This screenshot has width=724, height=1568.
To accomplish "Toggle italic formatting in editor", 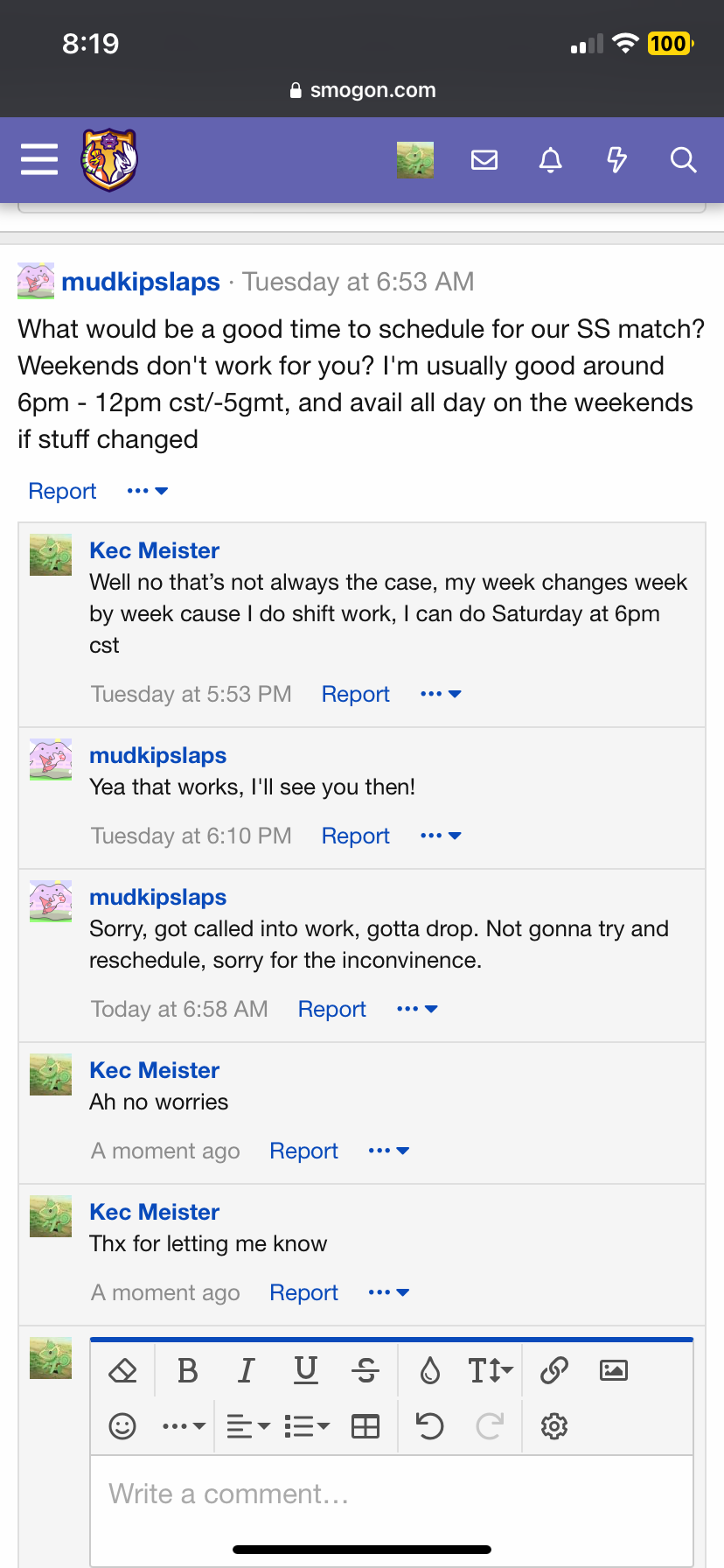I will 247,1370.
